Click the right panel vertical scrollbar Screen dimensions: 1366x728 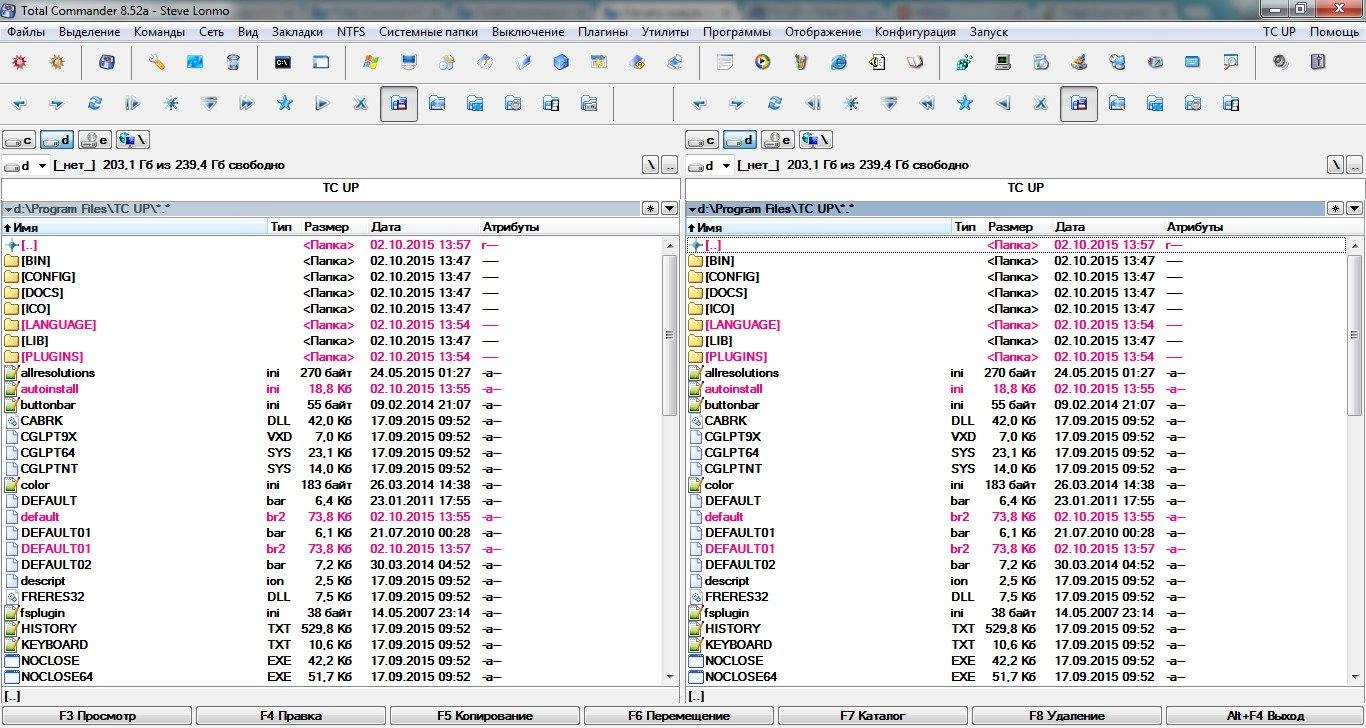[x=1356, y=460]
